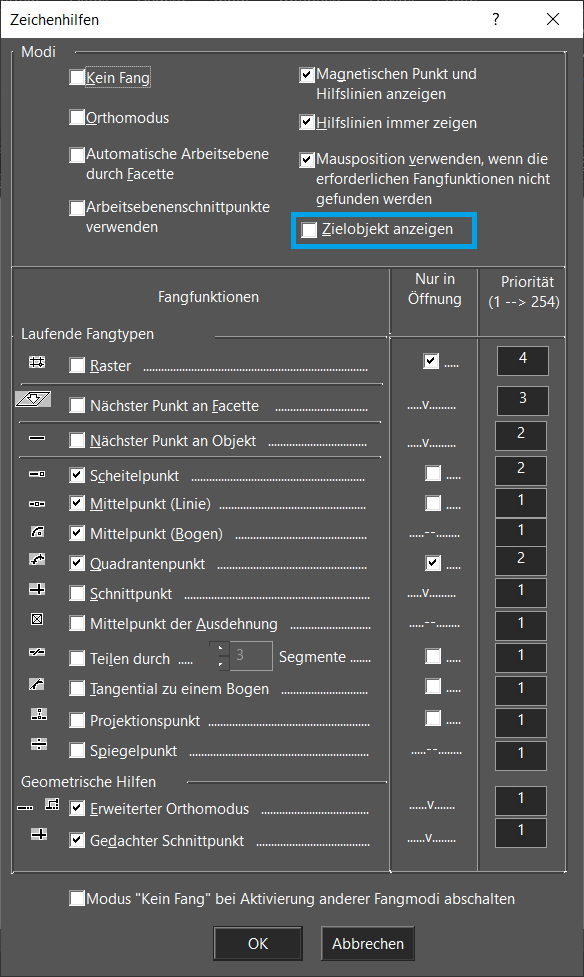
Task: Click the help question mark in title bar
Action: [x=495, y=19]
